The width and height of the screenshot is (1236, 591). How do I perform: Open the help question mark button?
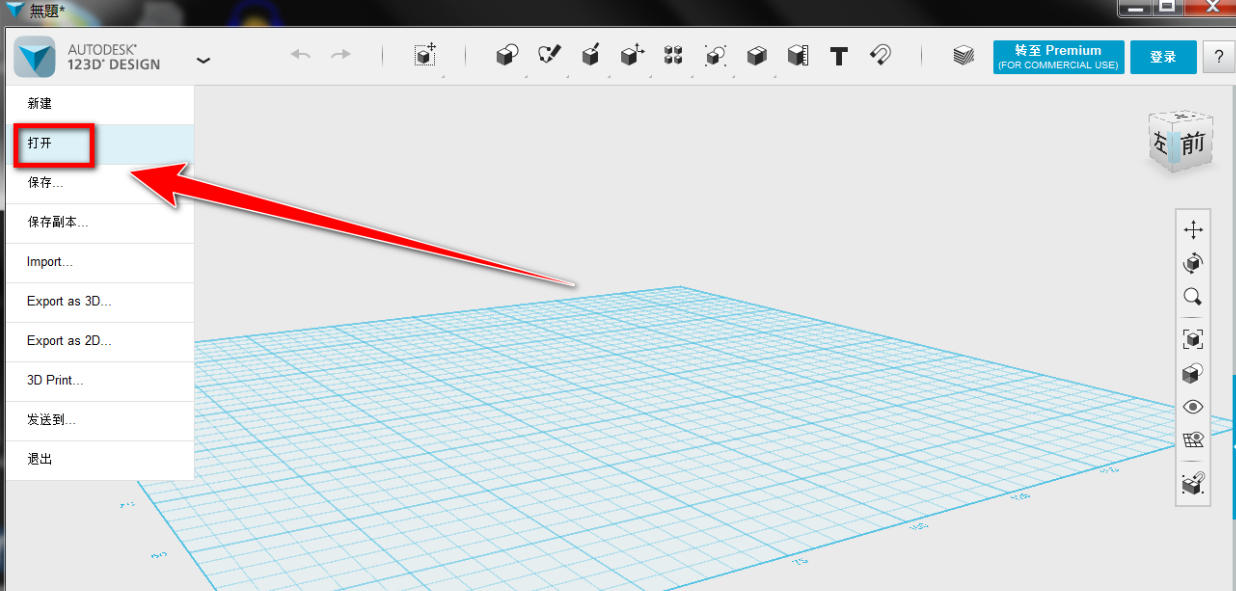1219,57
